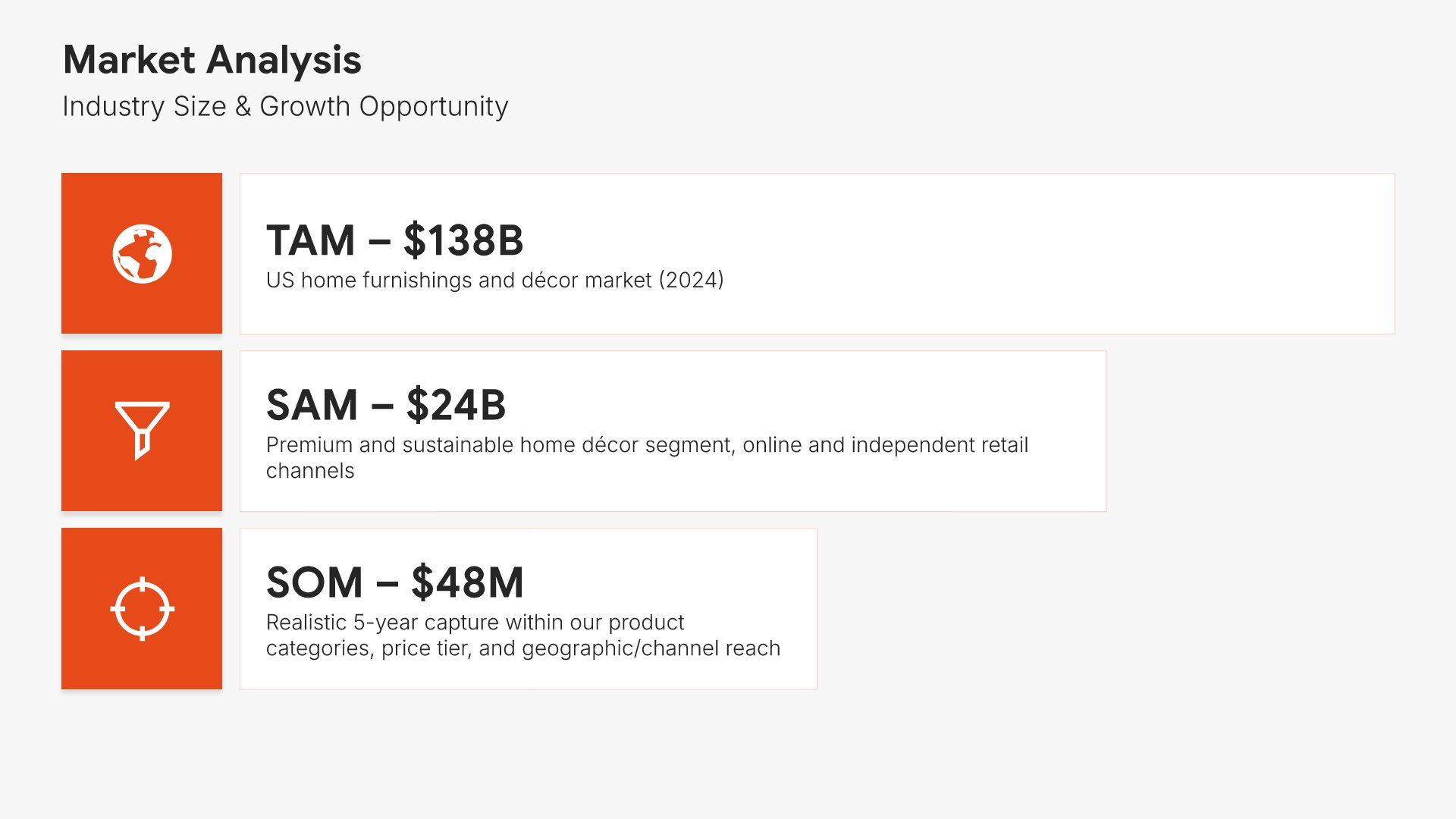Select the "SAM" acronym in second card
The image size is (1456, 819).
coord(312,405)
